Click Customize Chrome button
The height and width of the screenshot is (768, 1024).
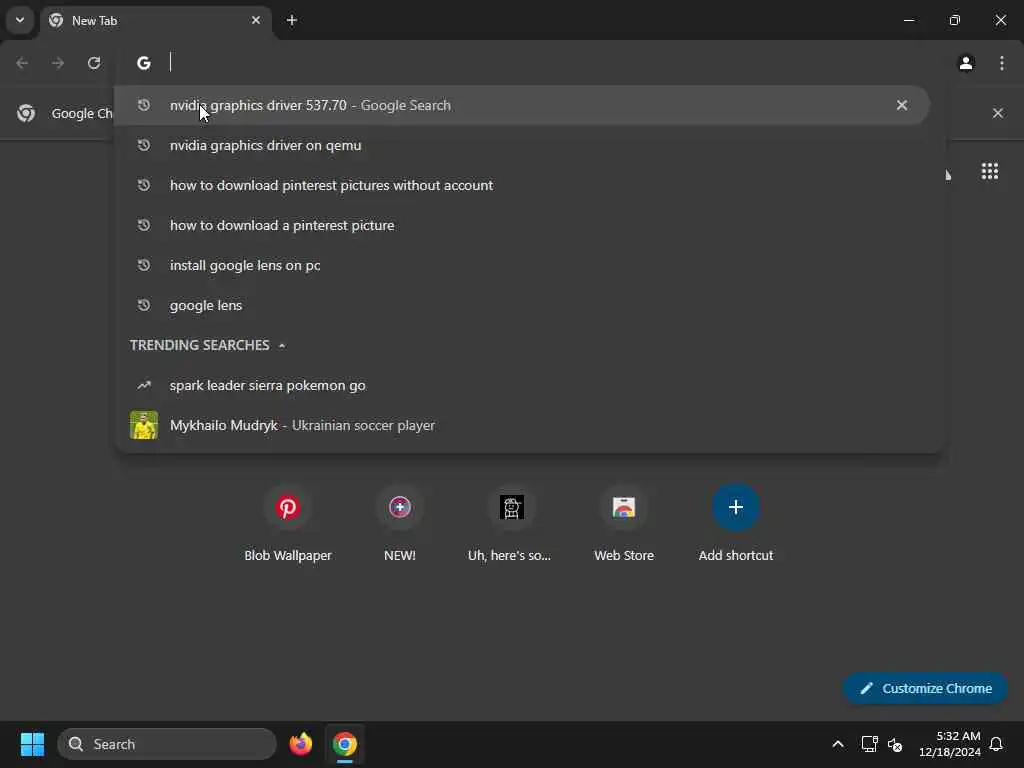pyautogui.click(x=925, y=688)
